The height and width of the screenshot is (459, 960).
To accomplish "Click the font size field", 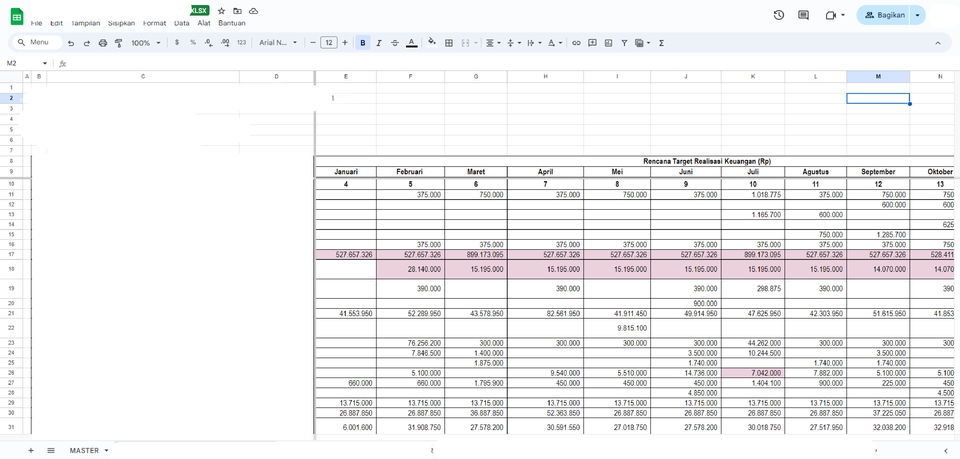I will tap(329, 43).
